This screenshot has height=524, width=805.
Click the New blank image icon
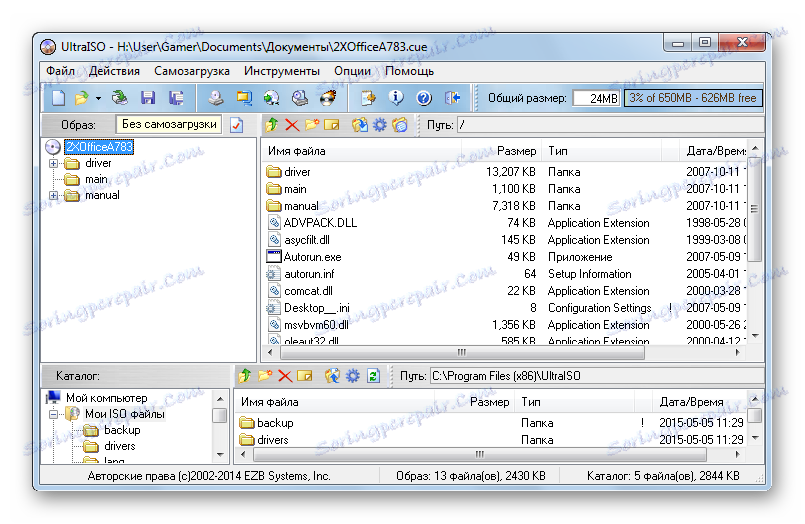pyautogui.click(x=58, y=98)
